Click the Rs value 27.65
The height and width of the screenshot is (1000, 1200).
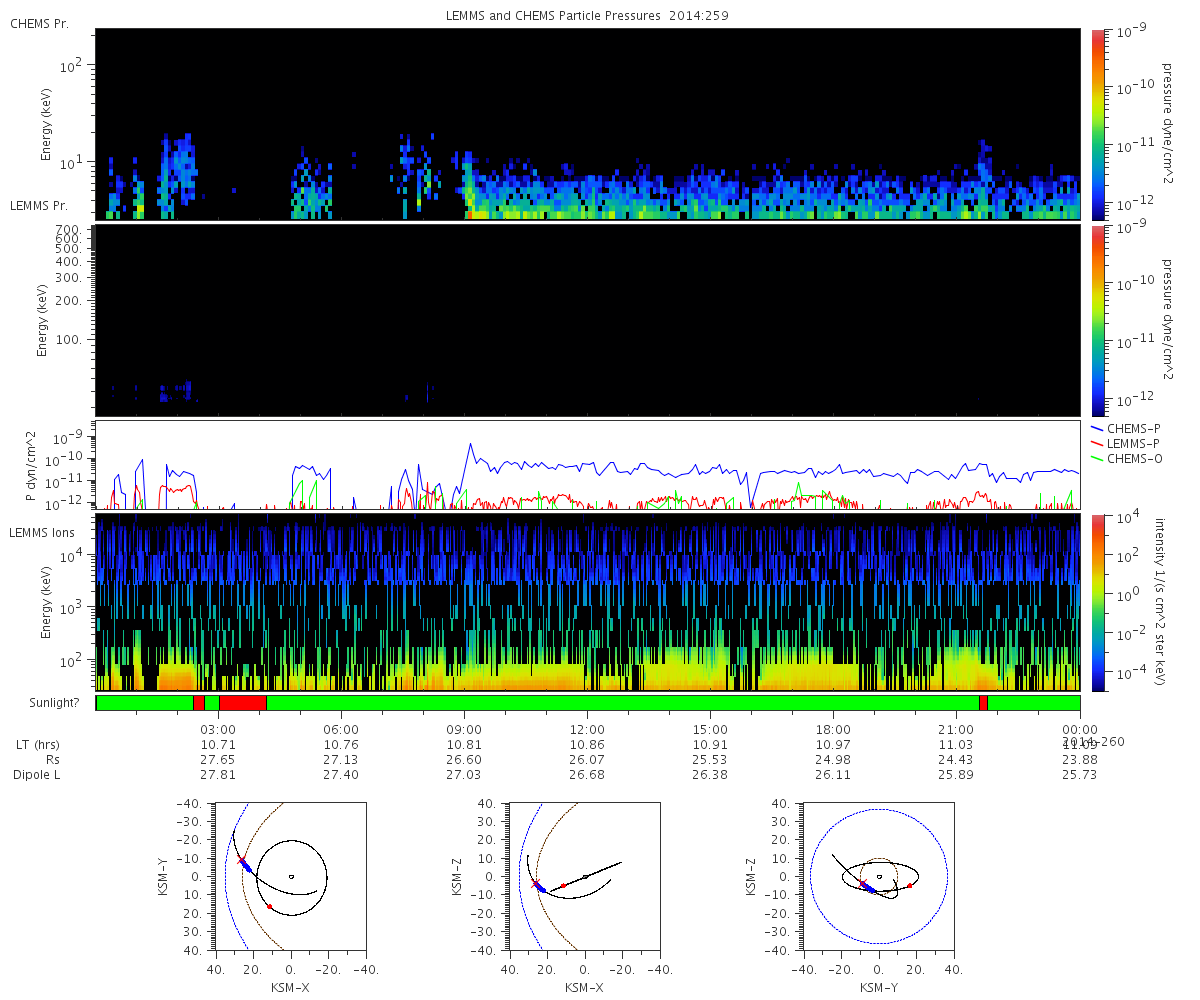coord(219,760)
